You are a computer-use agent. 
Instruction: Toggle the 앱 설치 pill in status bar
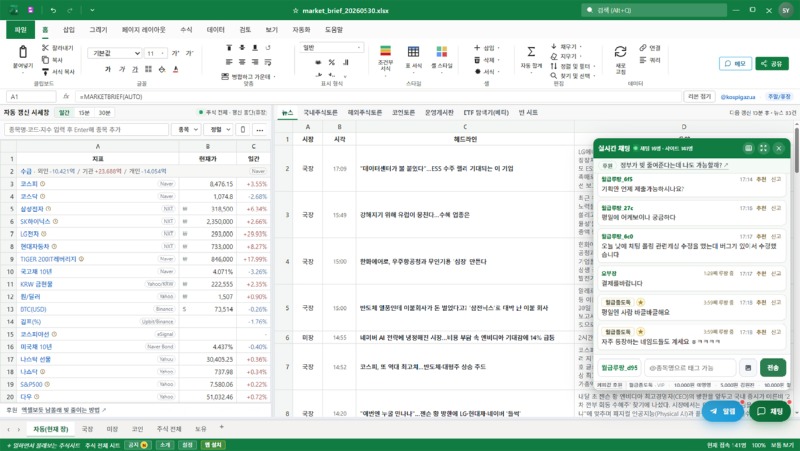point(213,445)
